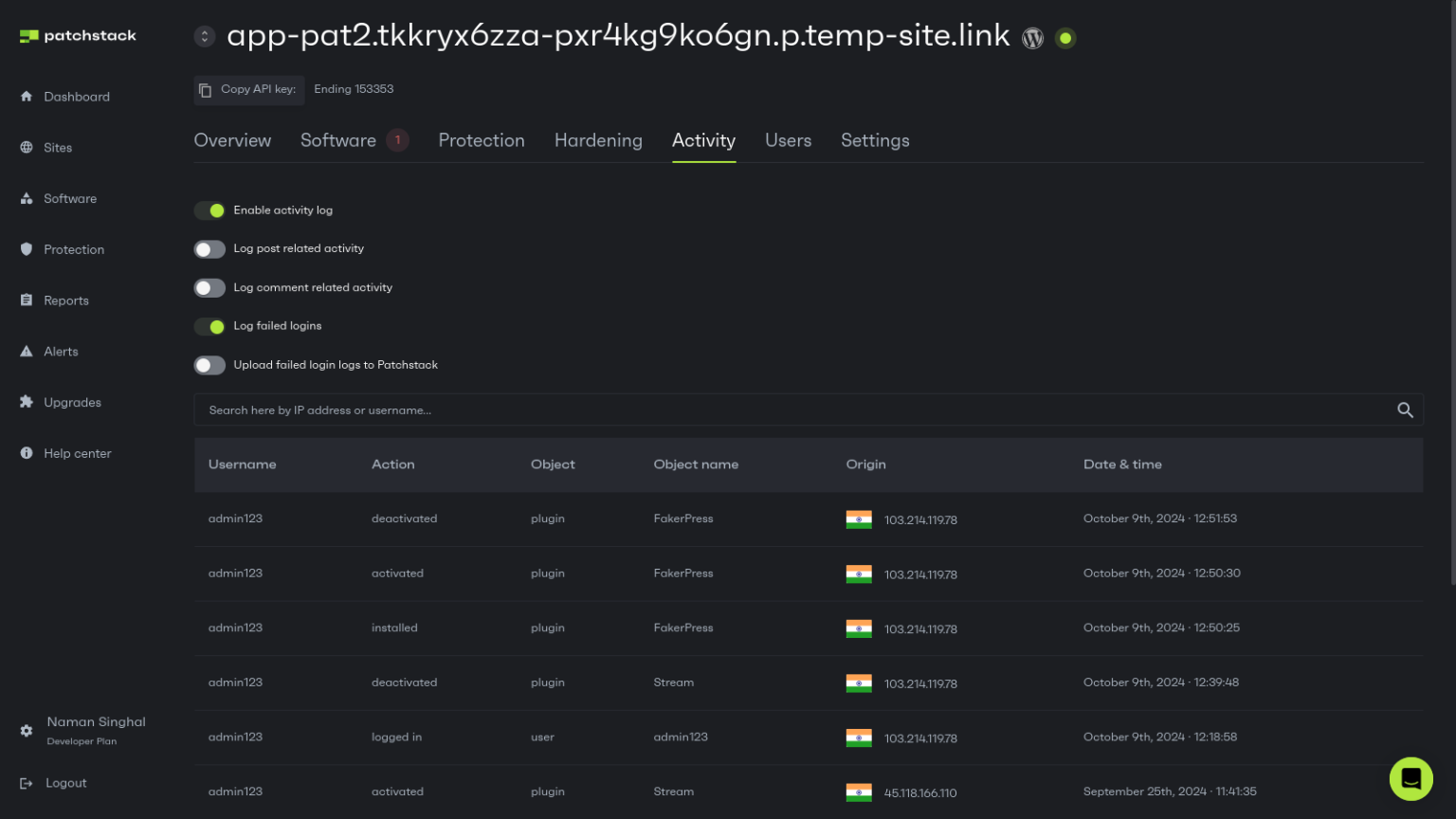The image size is (1456, 819).
Task: Open Reports from the sidebar
Action: [66, 300]
